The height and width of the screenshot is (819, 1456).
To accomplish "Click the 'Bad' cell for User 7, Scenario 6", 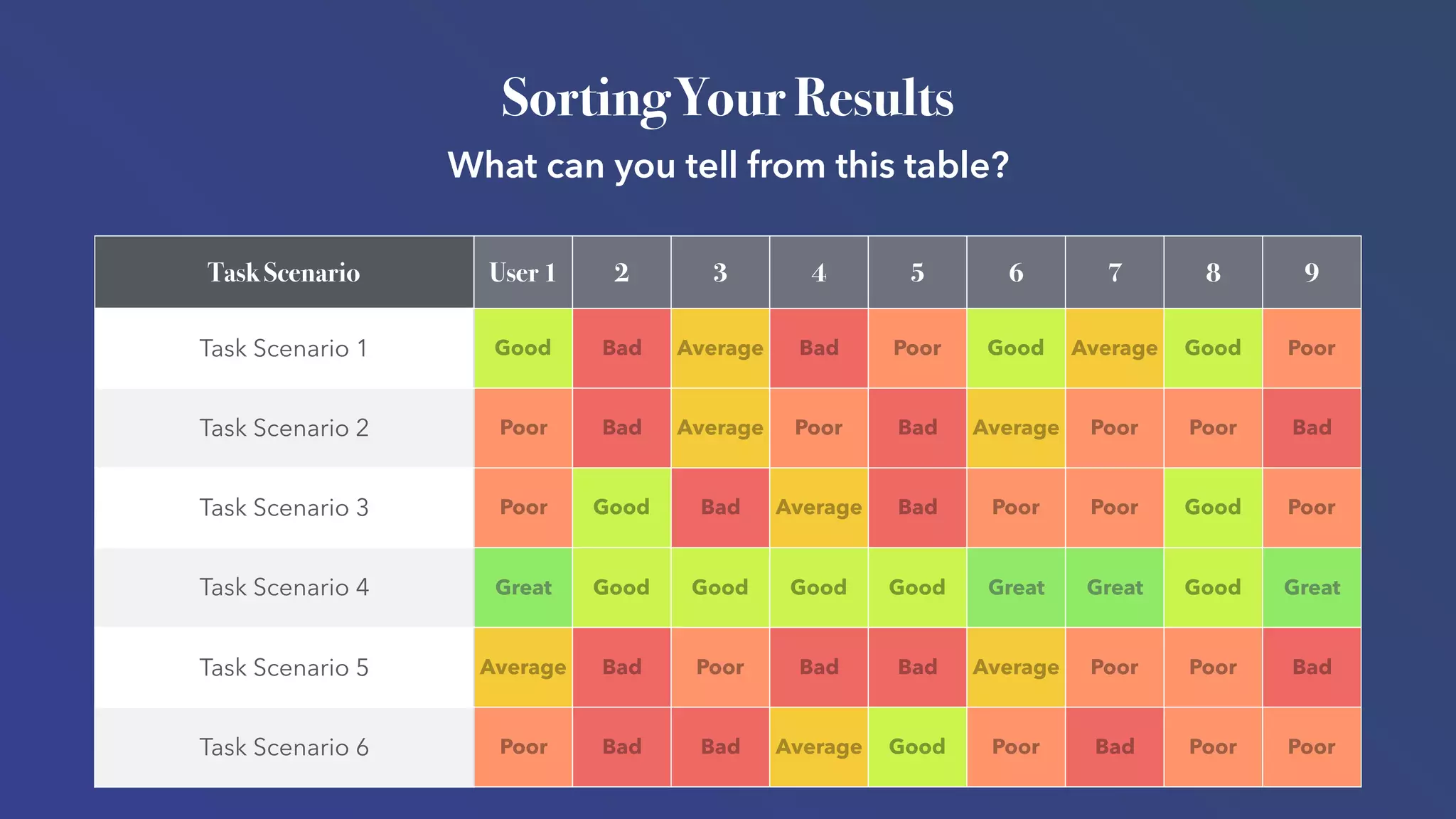I will click(1115, 747).
